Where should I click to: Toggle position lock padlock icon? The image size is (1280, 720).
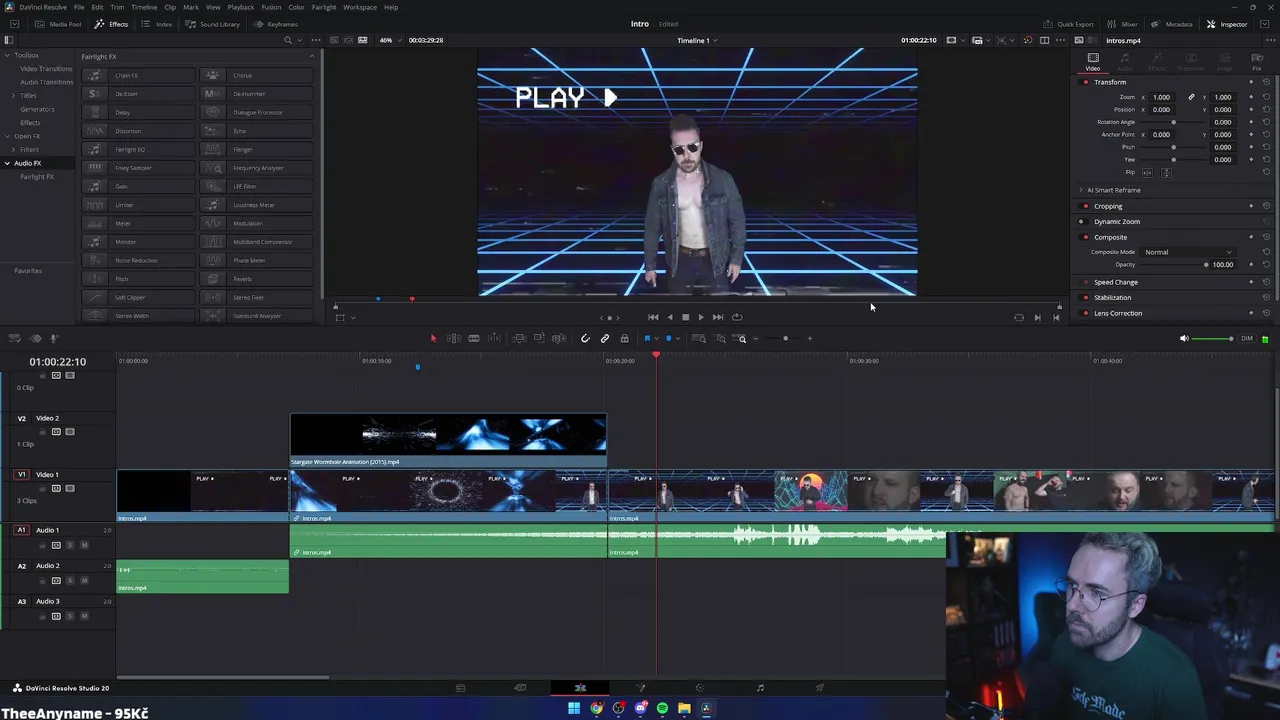click(x=624, y=339)
